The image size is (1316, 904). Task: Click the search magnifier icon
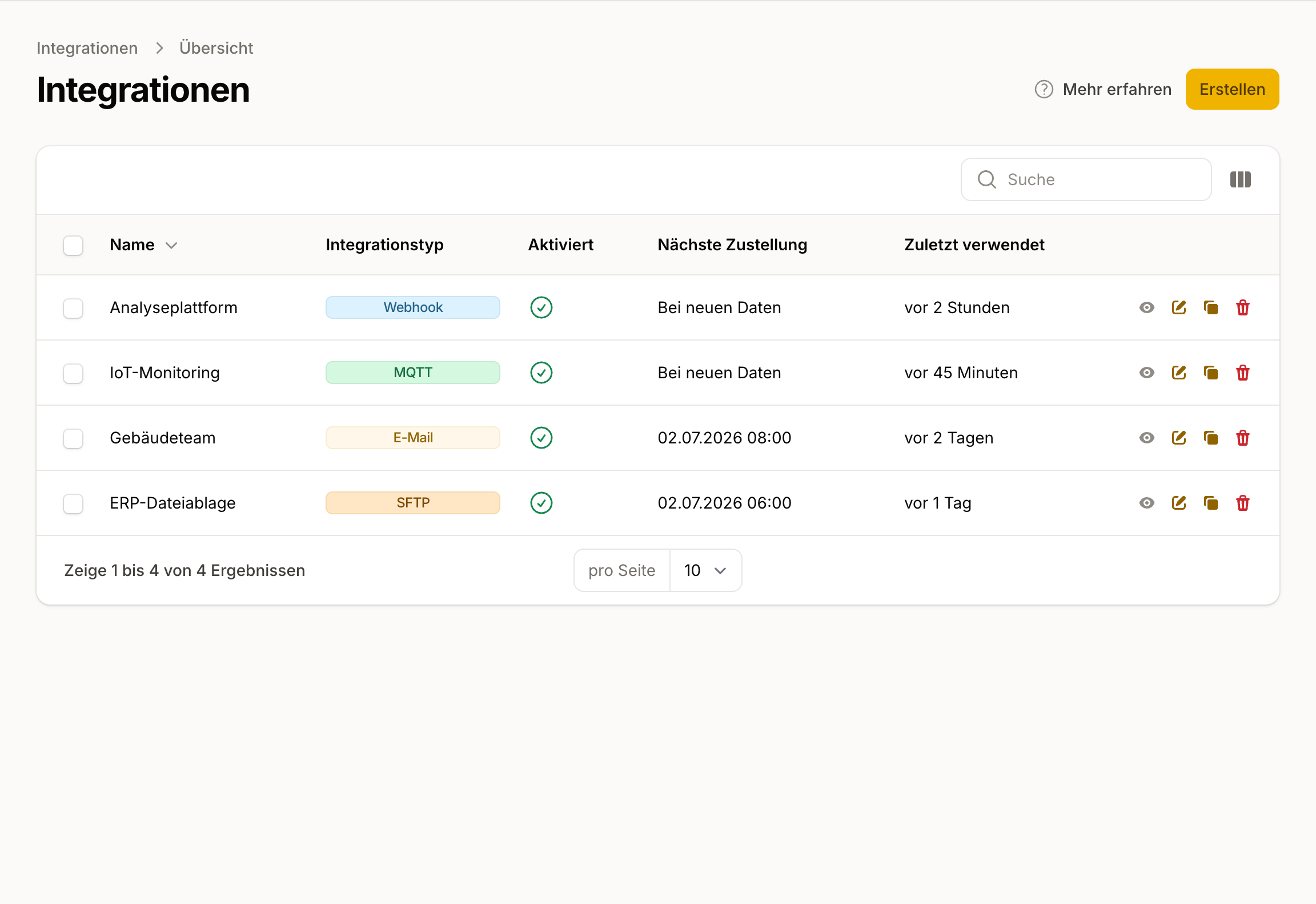point(986,179)
